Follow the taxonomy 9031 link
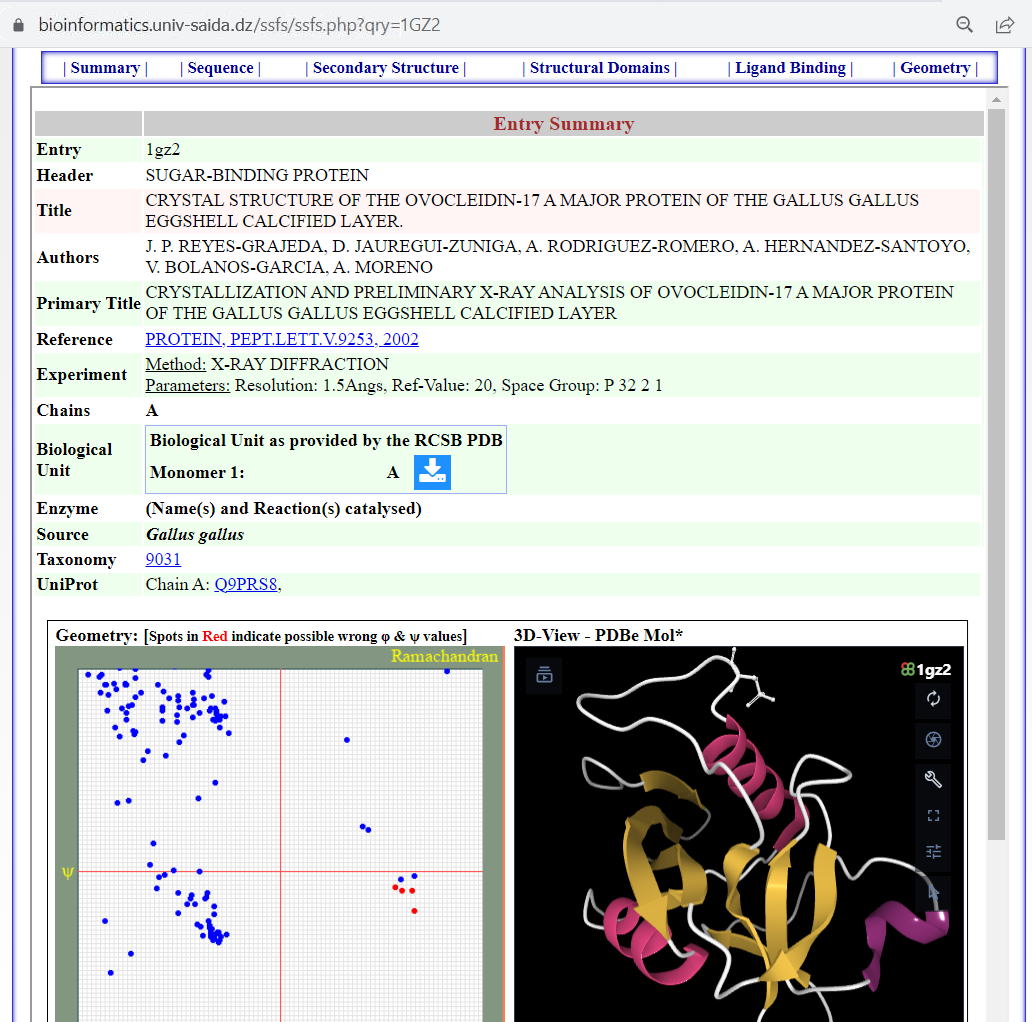The image size is (1032, 1022). click(x=163, y=559)
